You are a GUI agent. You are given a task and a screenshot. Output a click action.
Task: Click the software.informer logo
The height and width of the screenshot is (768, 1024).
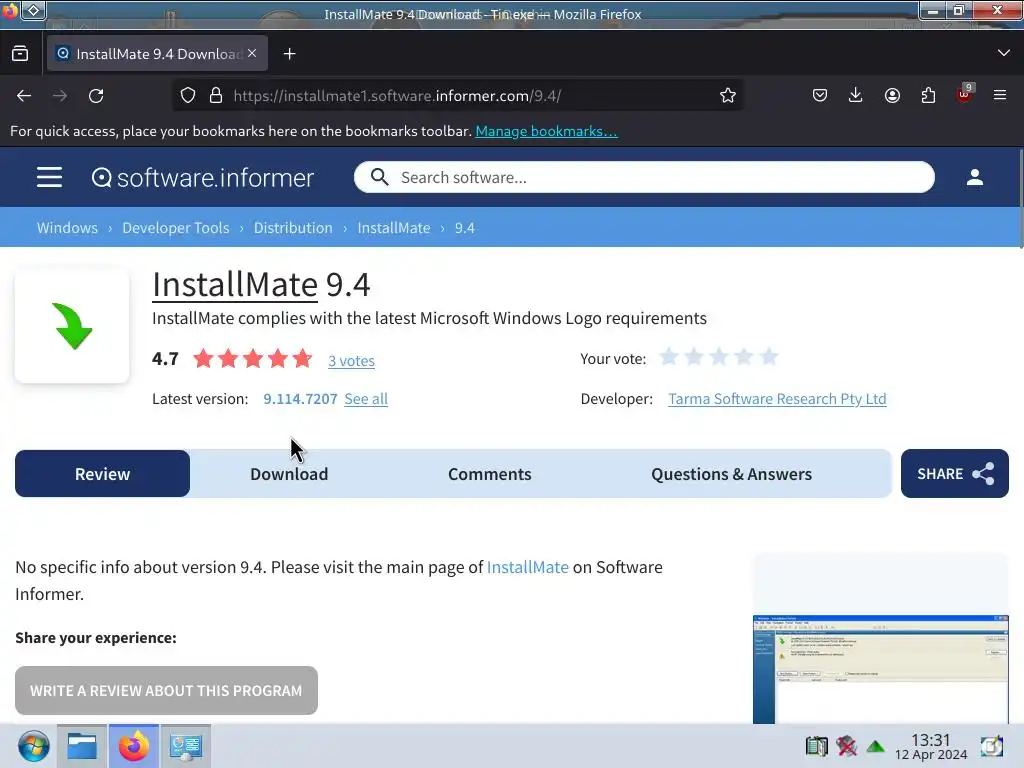click(202, 178)
